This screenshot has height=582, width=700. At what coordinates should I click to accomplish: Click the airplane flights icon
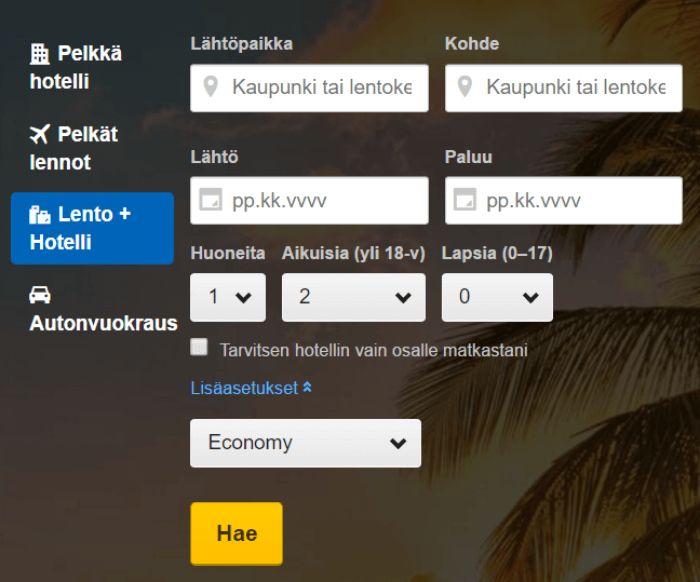pyautogui.click(x=40, y=134)
